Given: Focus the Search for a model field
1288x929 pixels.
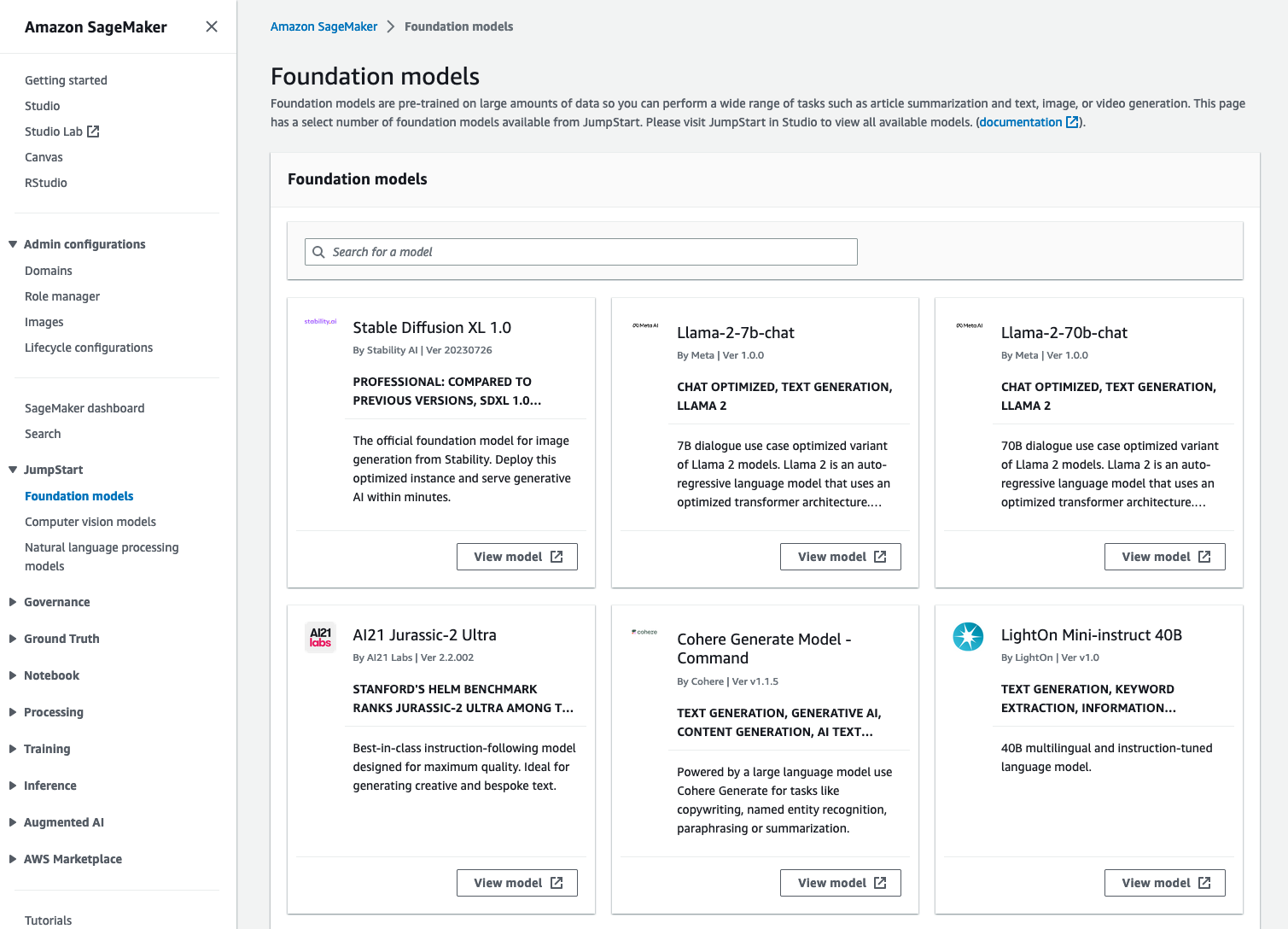Looking at the screenshot, I should click(x=581, y=252).
